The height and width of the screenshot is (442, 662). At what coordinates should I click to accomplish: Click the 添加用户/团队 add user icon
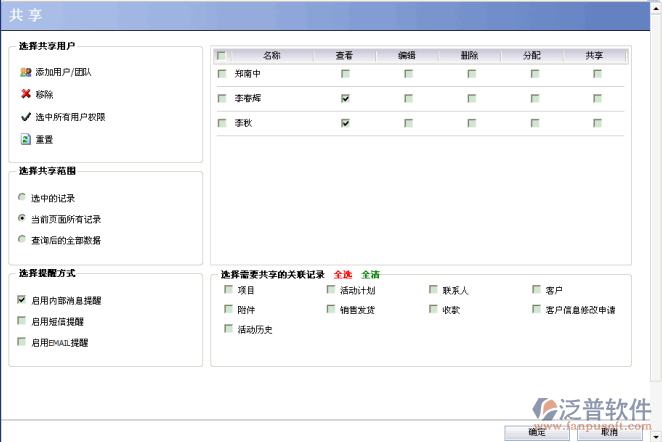pyautogui.click(x=25, y=72)
